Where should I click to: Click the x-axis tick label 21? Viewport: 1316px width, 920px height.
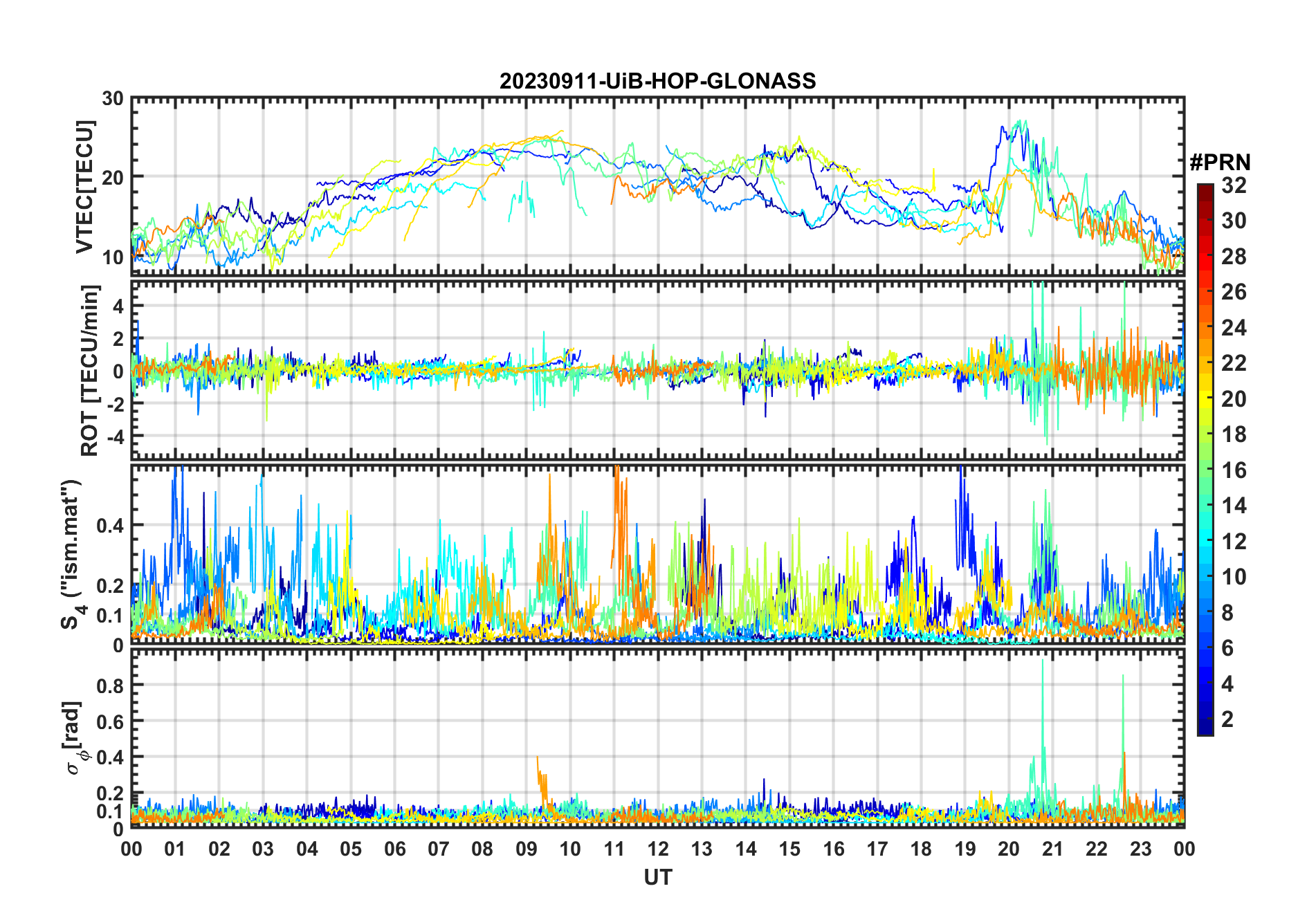pyautogui.click(x=1052, y=849)
